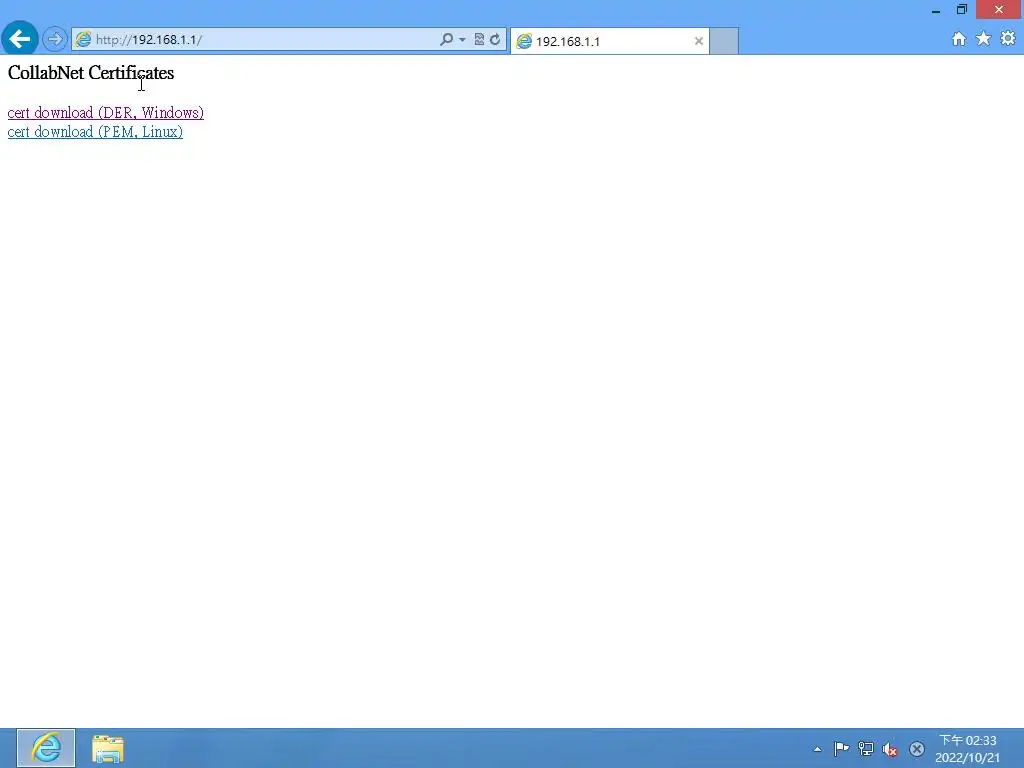
Task: Open Favorites star icon
Action: point(983,39)
